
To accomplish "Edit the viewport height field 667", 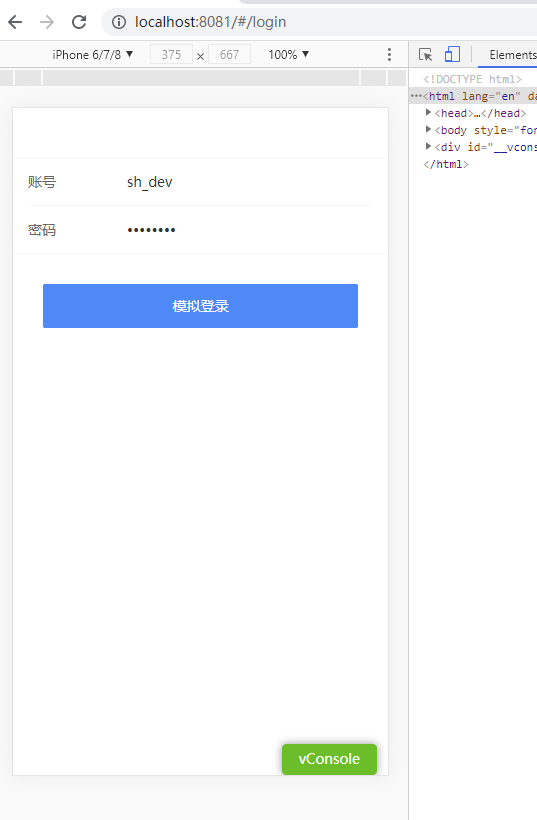I will pos(230,54).
